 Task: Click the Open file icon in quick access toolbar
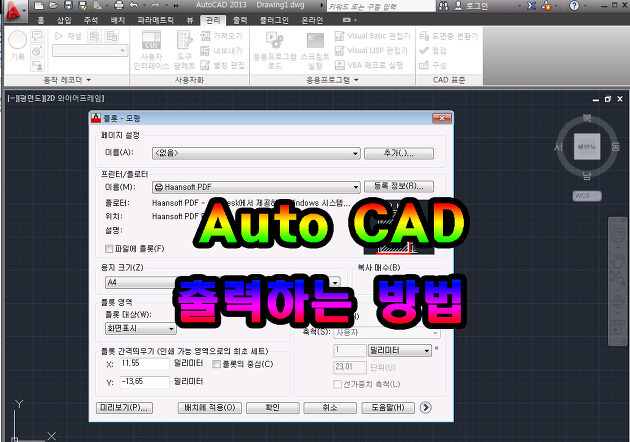pyautogui.click(x=53, y=6)
